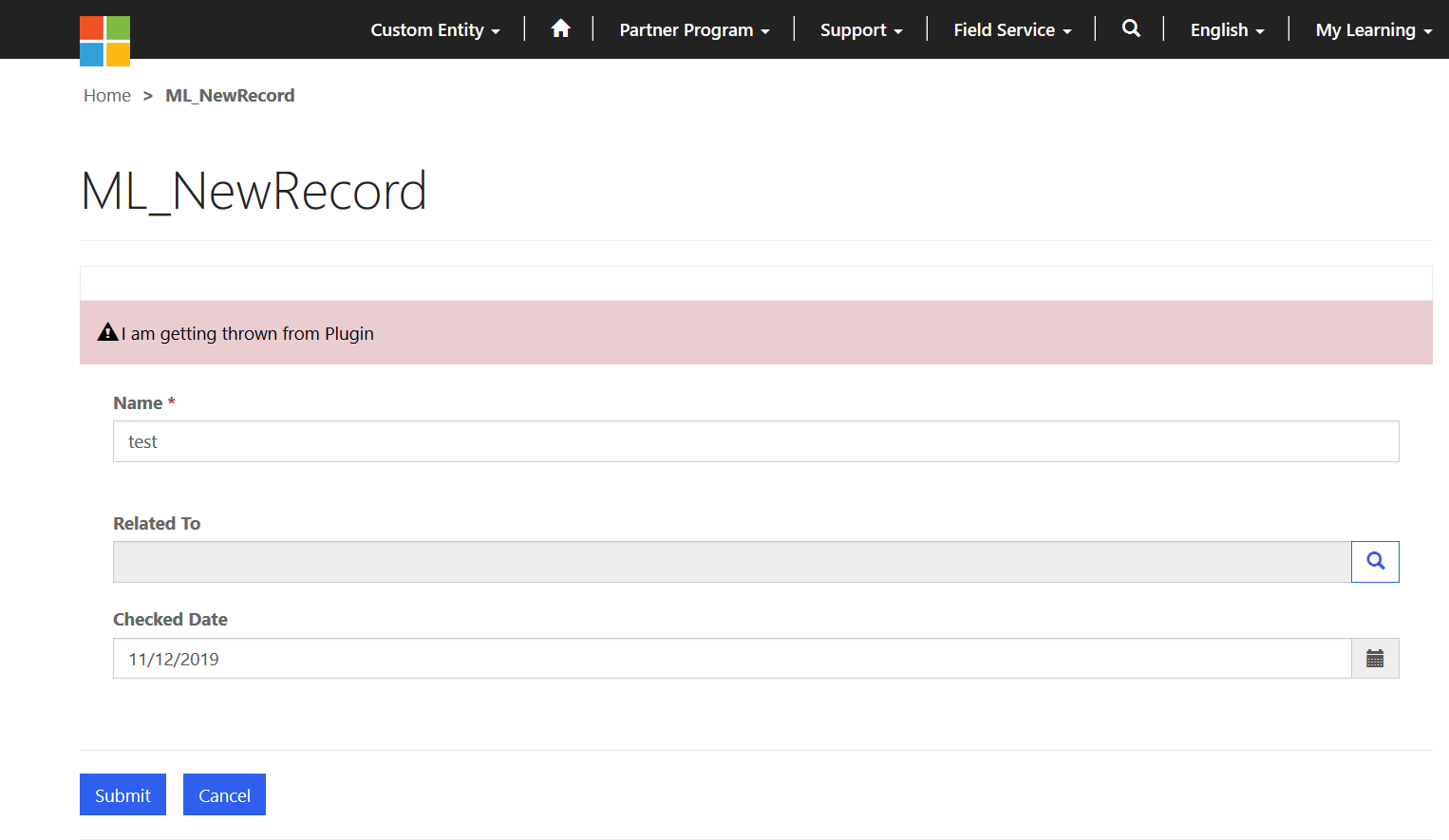Image resolution: width=1449 pixels, height=840 pixels.
Task: Submit the ML_NewRecord form
Action: 122,794
